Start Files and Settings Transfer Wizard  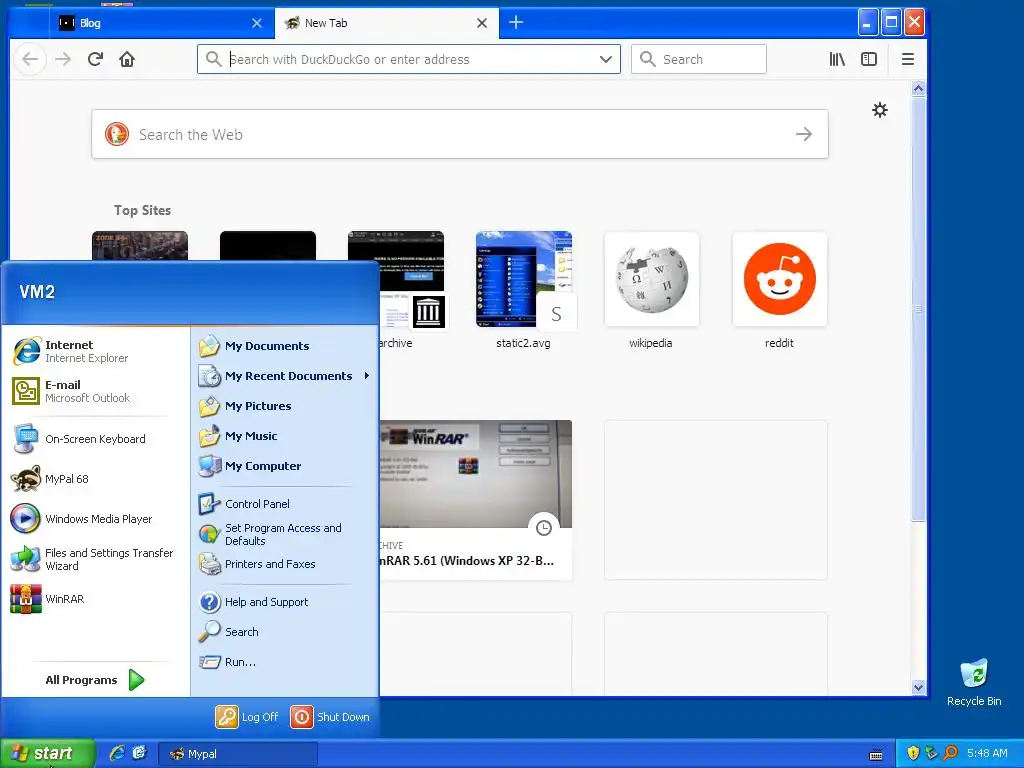95,559
